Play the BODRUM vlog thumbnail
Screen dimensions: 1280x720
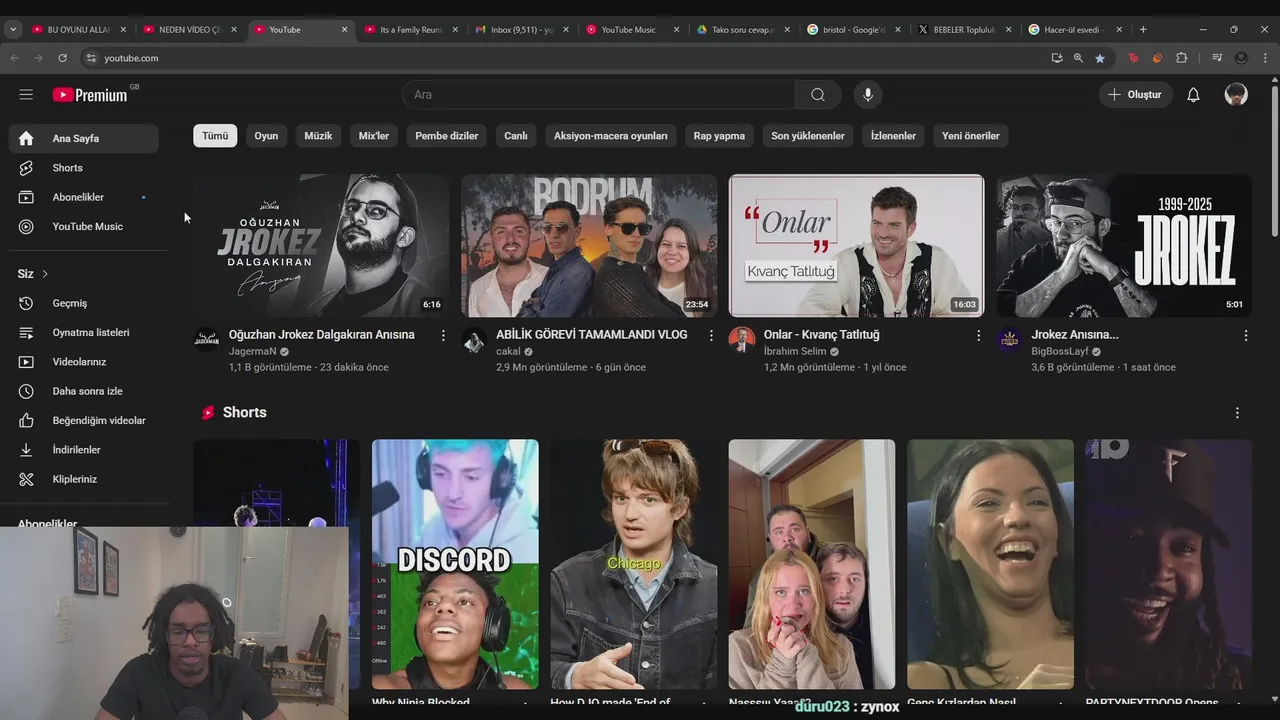pyautogui.click(x=589, y=246)
